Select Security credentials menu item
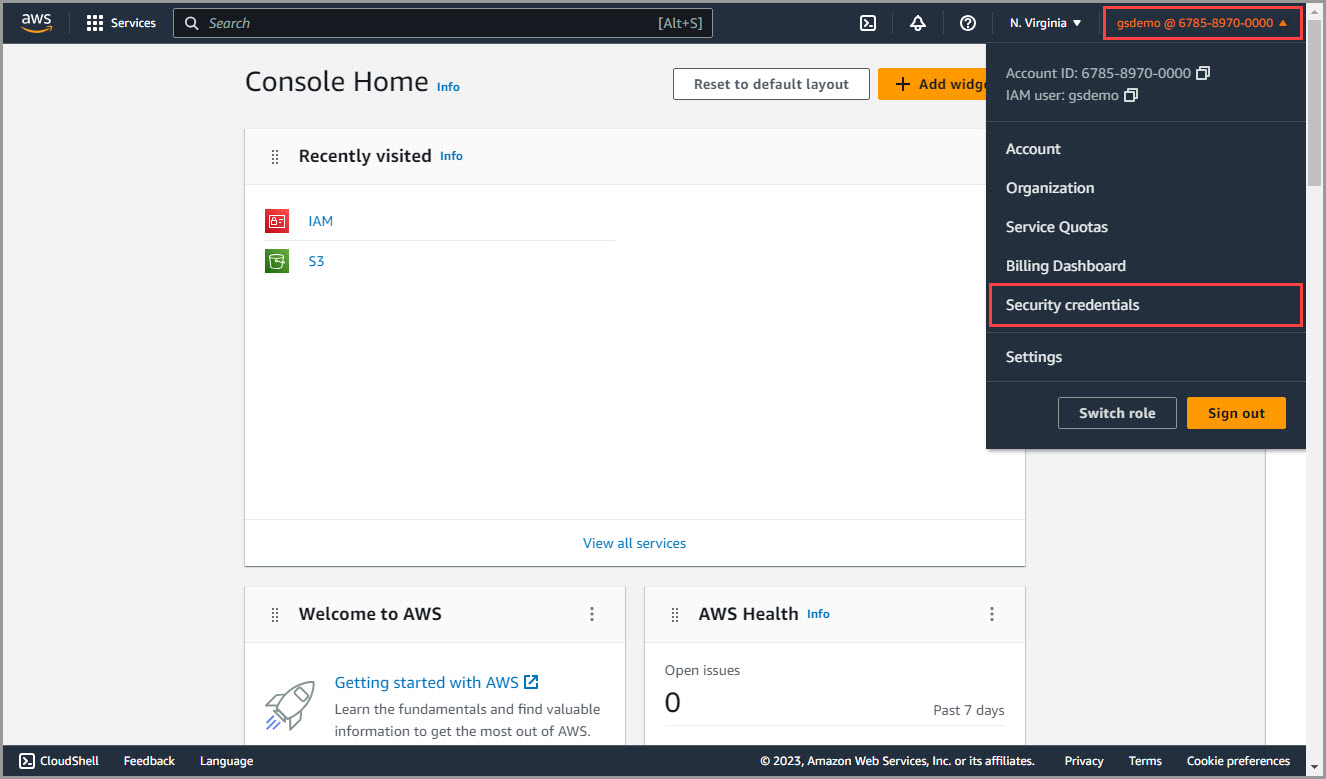Viewport: 1326px width, 779px height. [x=1072, y=305]
